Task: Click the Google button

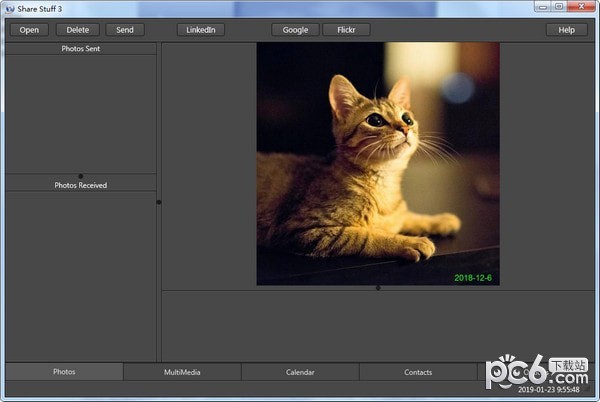Action: point(295,30)
